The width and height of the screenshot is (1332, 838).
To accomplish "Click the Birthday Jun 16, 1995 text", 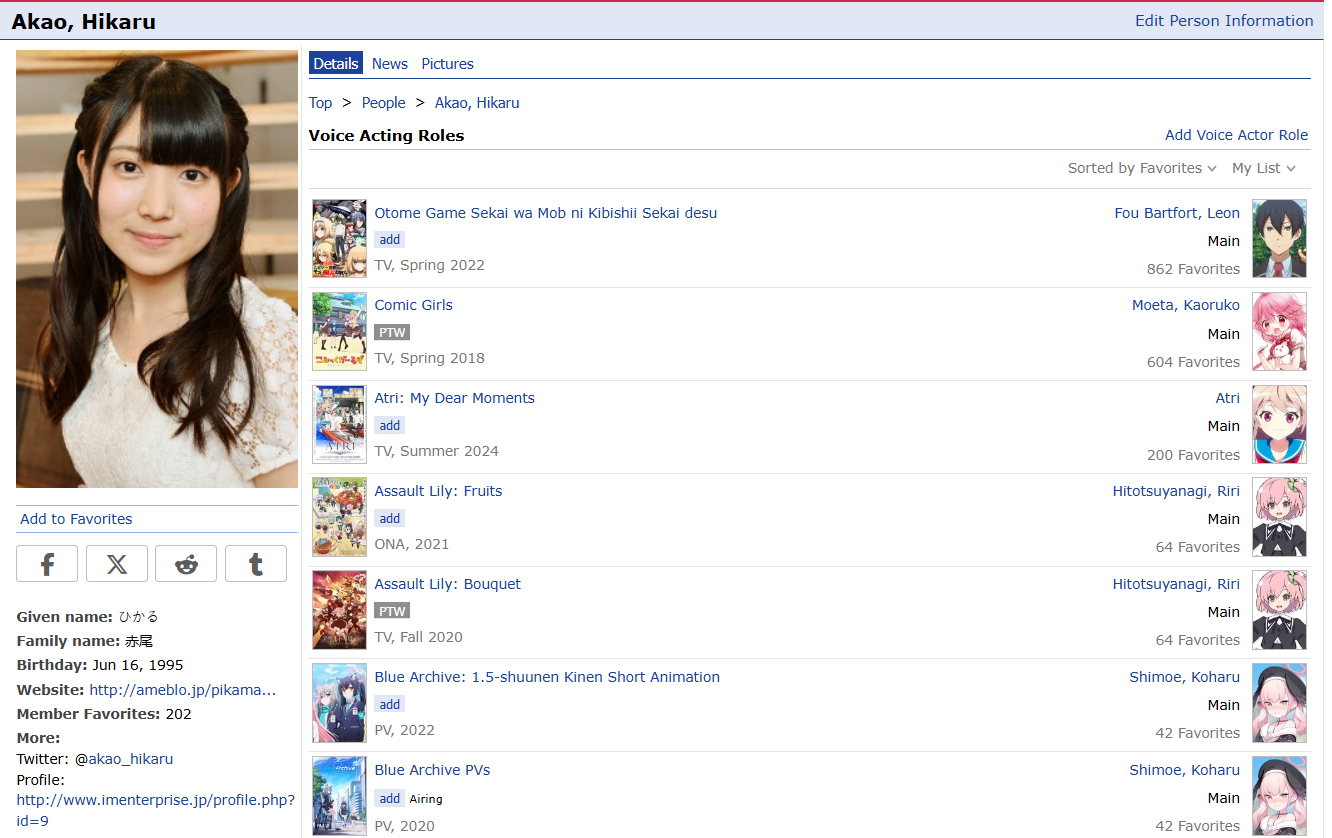I will point(100,665).
